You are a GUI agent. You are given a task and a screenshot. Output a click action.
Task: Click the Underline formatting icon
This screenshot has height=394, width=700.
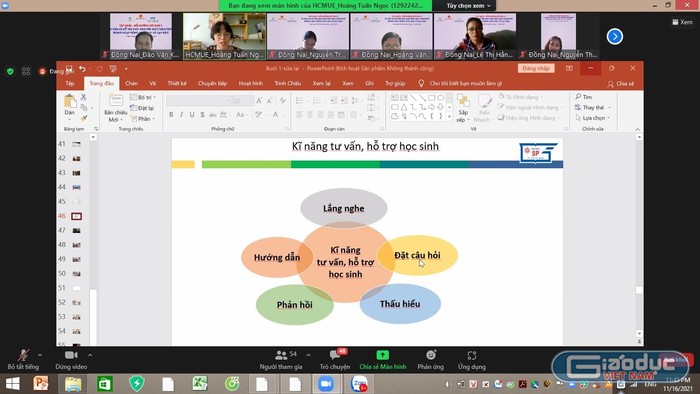[x=192, y=115]
